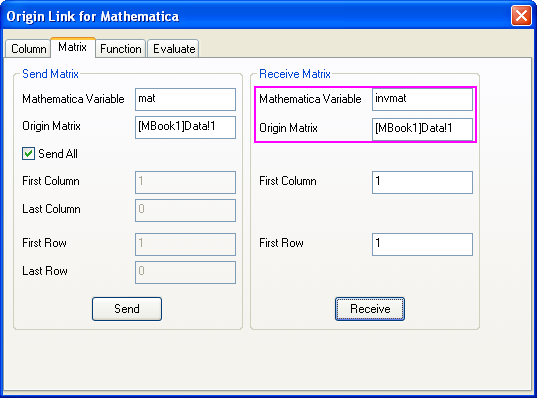The height and width of the screenshot is (398, 537).
Task: Click the 'Receive Matrix' group label
Action: (x=295, y=74)
